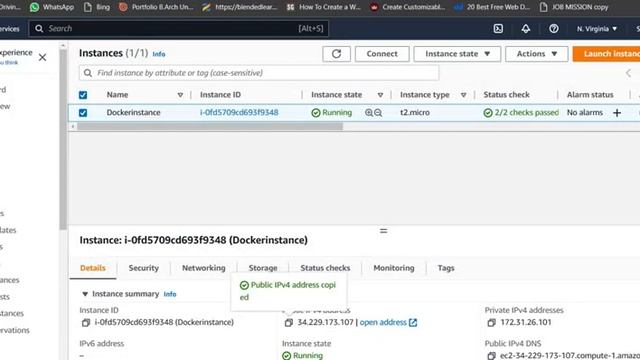The width and height of the screenshot is (640, 360).
Task: Click the Dockerinstance name cell
Action: click(x=133, y=113)
